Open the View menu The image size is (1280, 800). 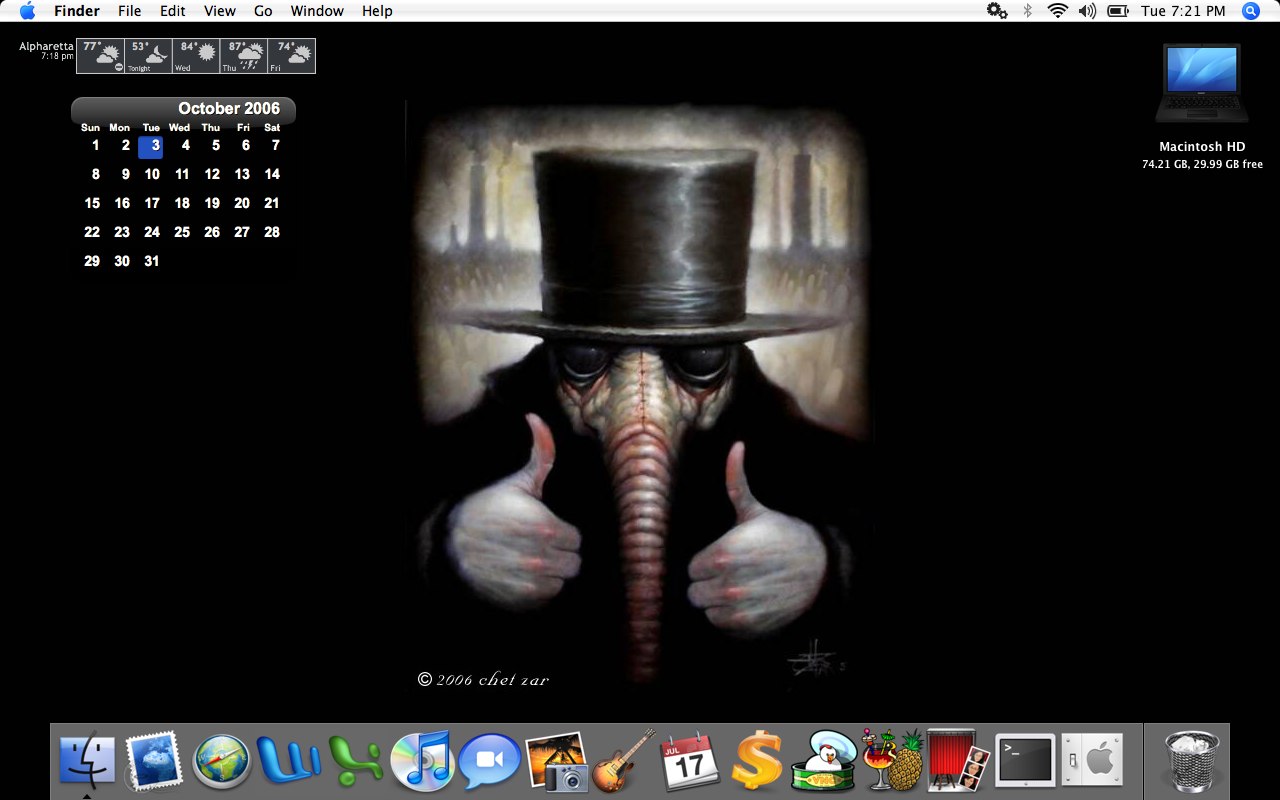220,11
